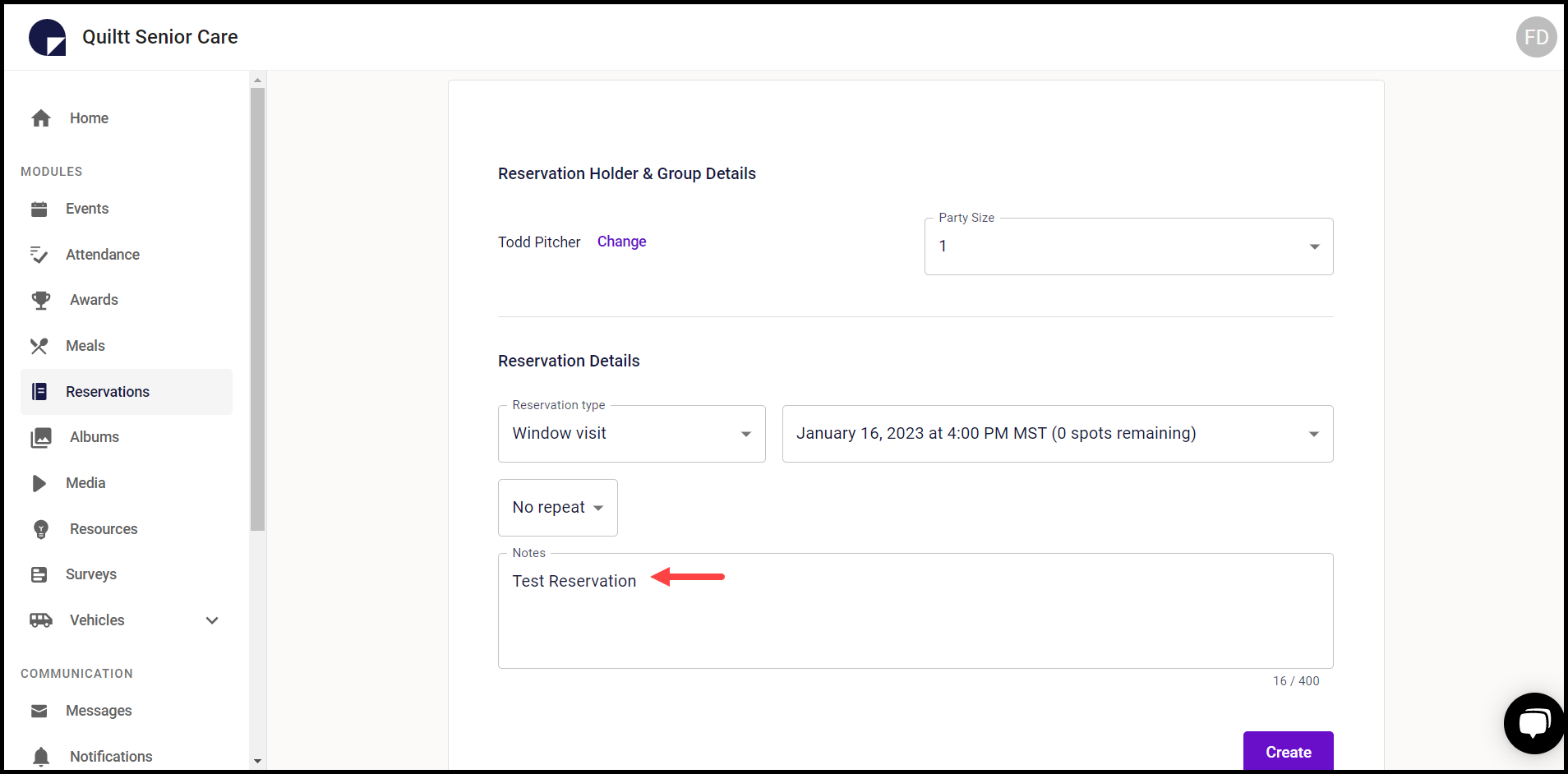
Task: Open the chat support bubble
Action: pyautogui.click(x=1533, y=723)
